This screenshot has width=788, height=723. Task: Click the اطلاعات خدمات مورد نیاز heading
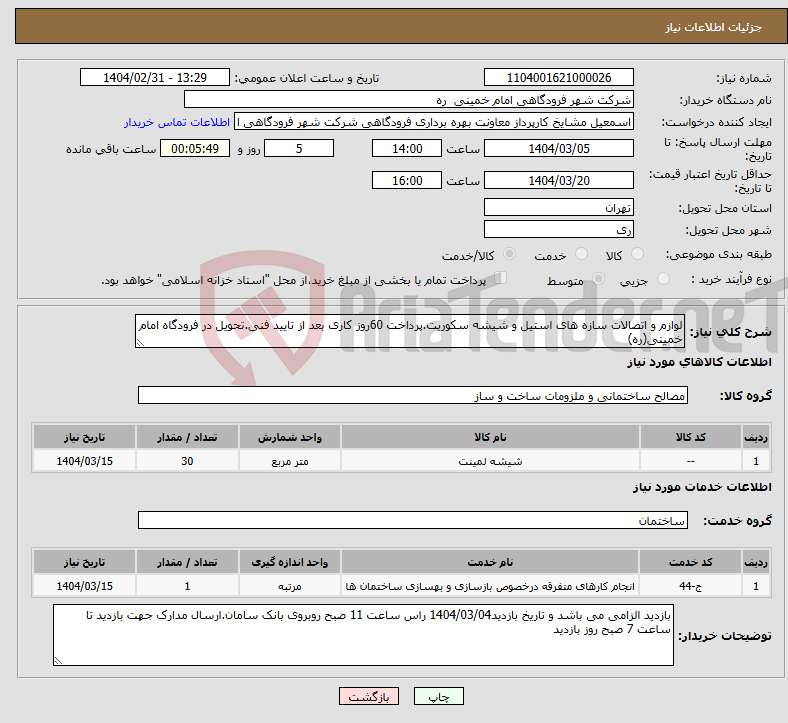(702, 486)
